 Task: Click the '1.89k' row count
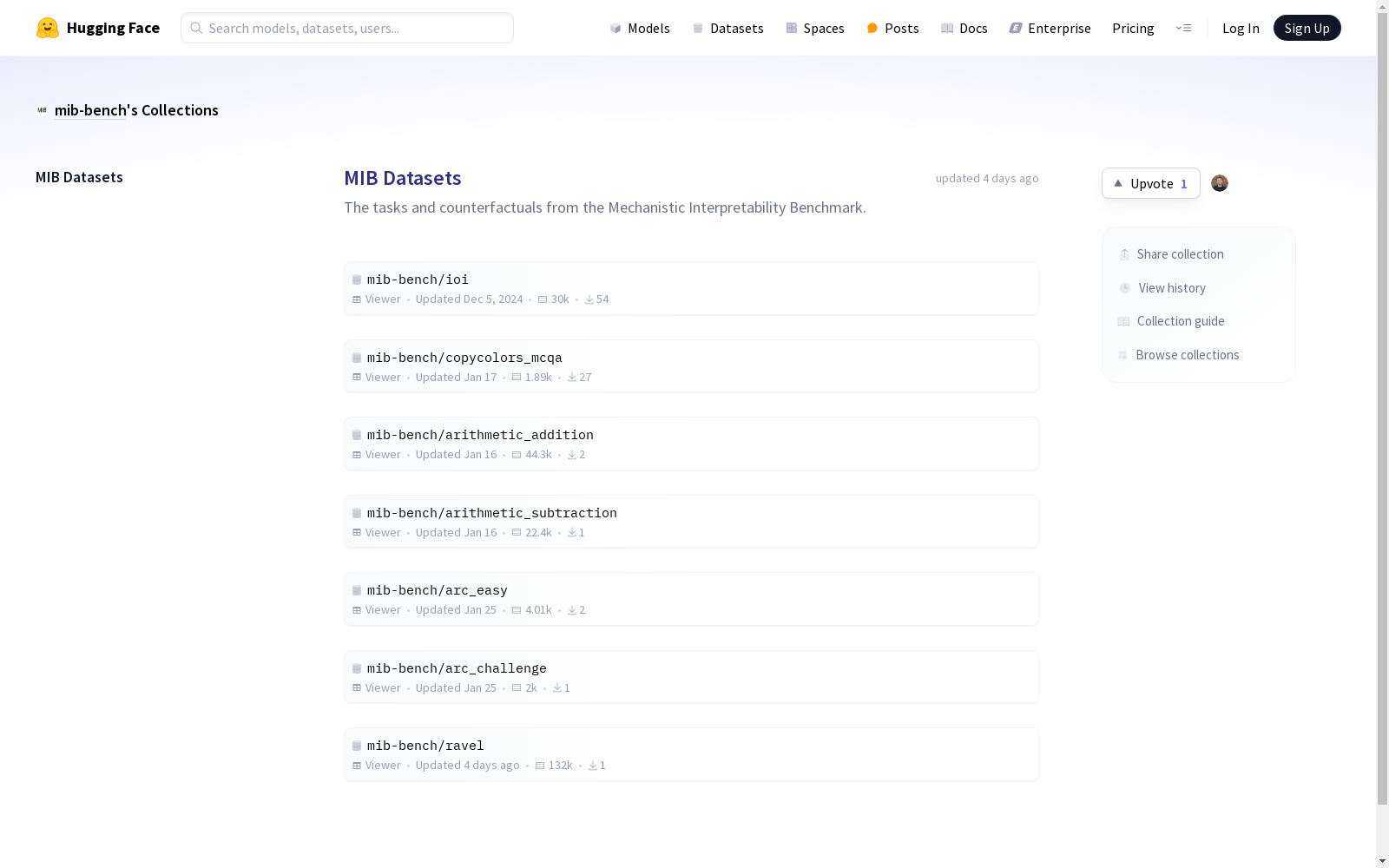tap(538, 378)
